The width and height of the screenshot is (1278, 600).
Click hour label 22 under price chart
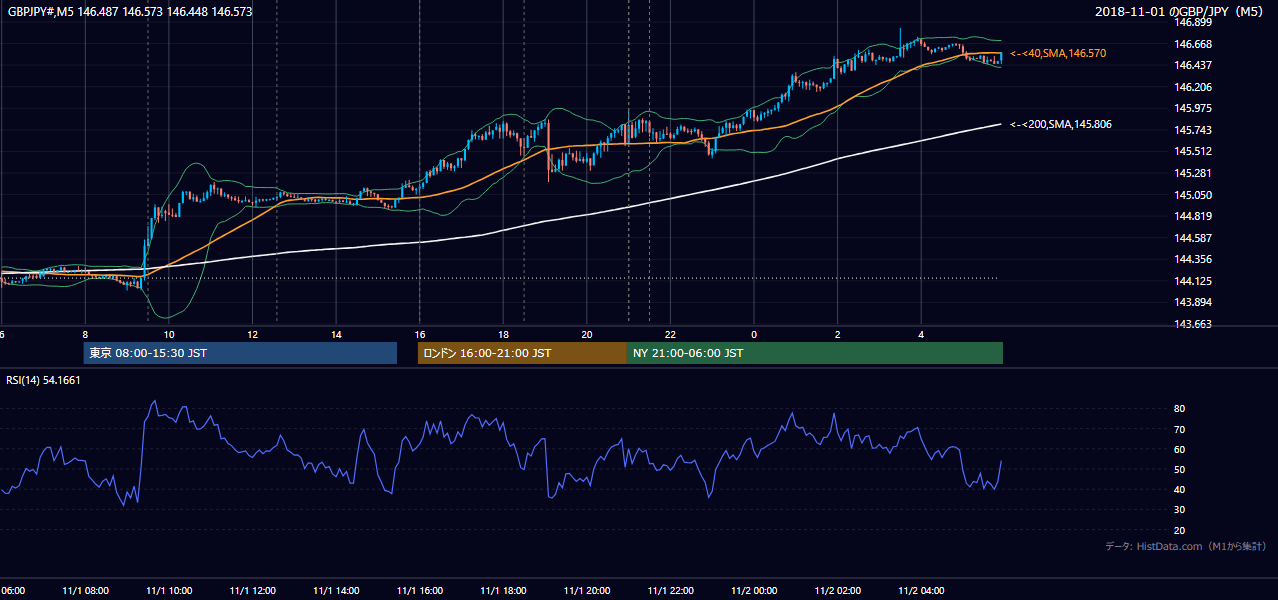[670, 334]
